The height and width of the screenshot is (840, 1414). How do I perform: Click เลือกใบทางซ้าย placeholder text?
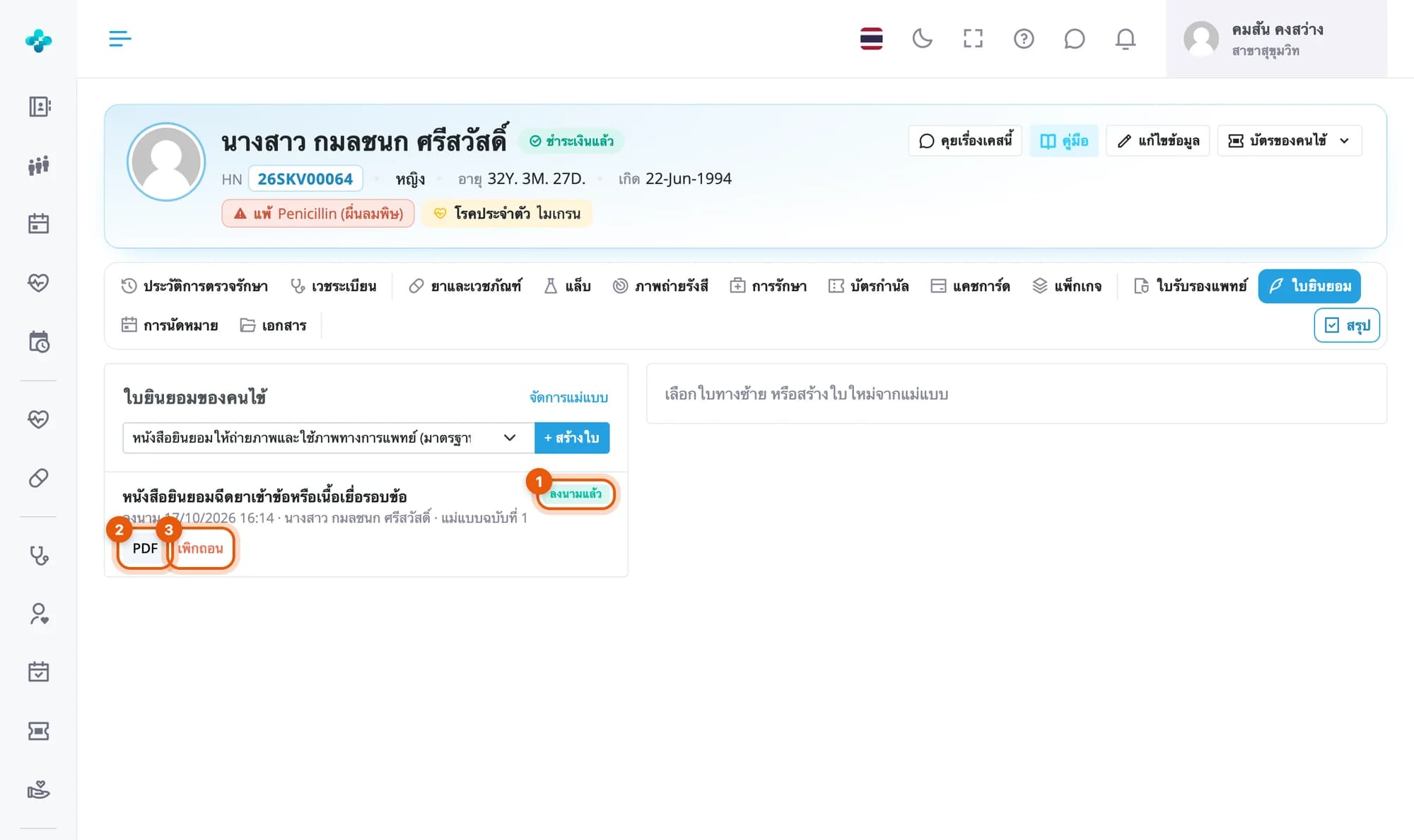pyautogui.click(x=806, y=394)
